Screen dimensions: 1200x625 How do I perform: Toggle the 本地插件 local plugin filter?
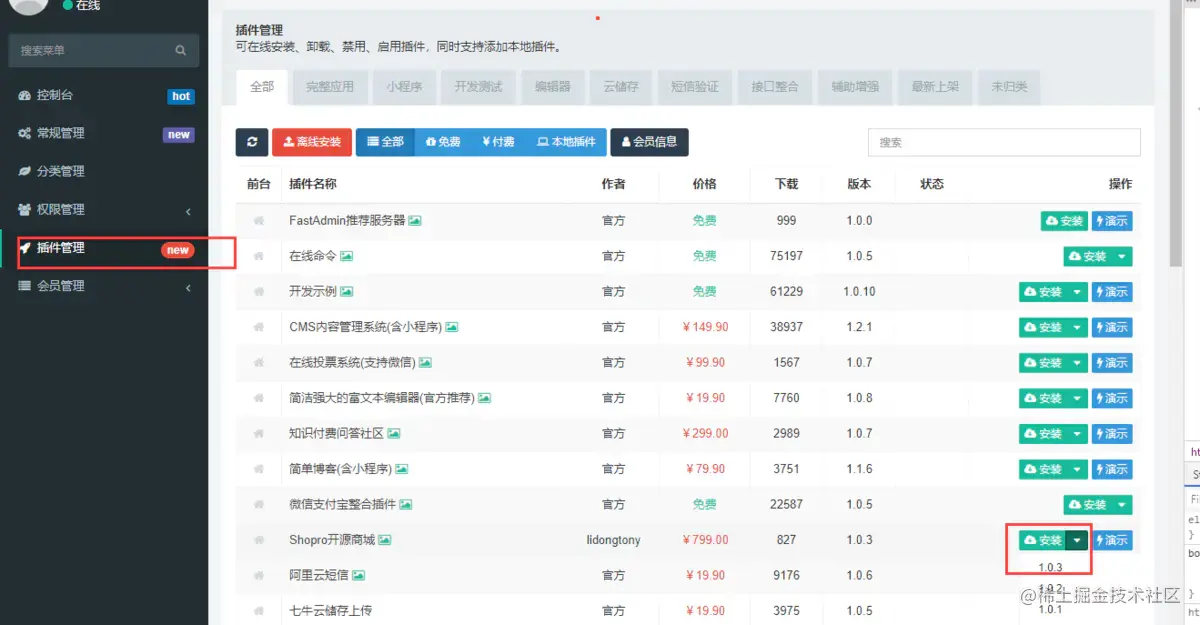572,141
